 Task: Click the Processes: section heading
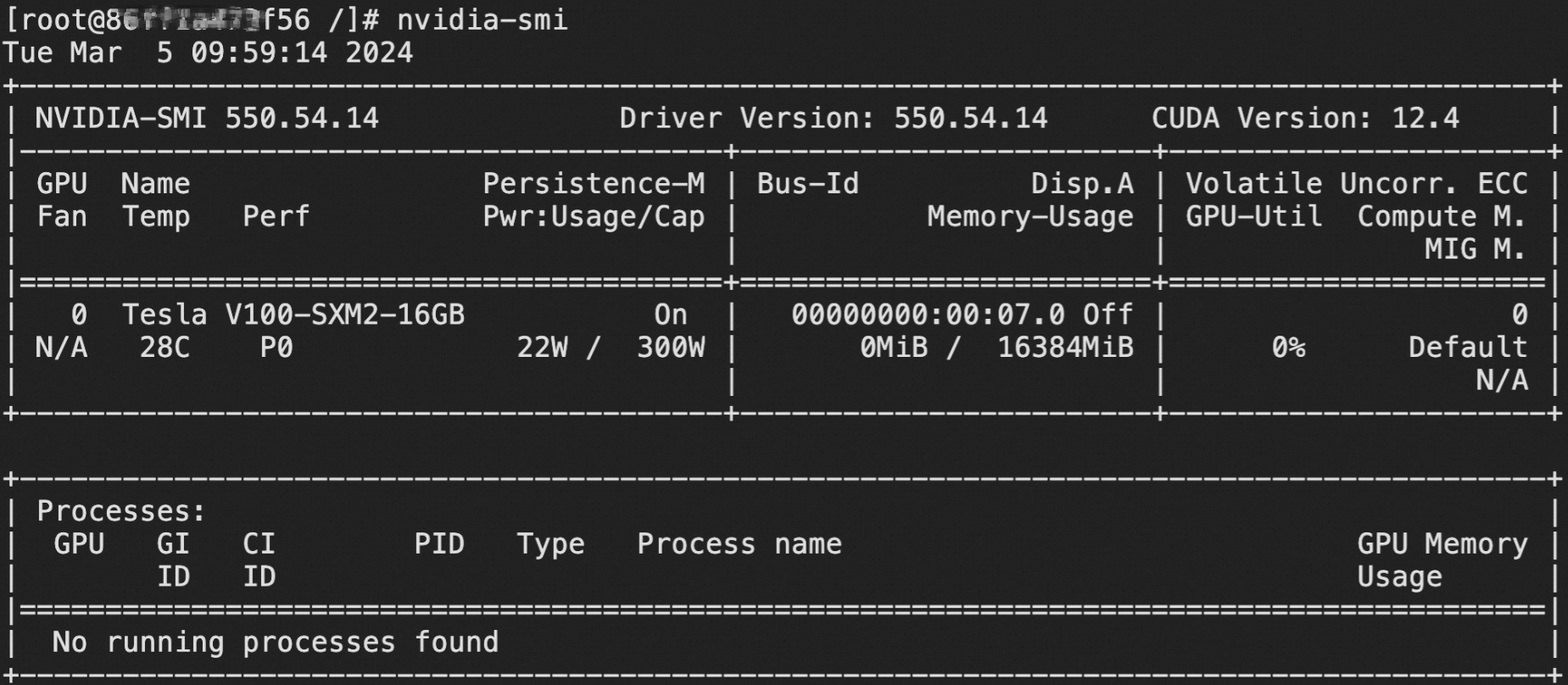(x=121, y=511)
